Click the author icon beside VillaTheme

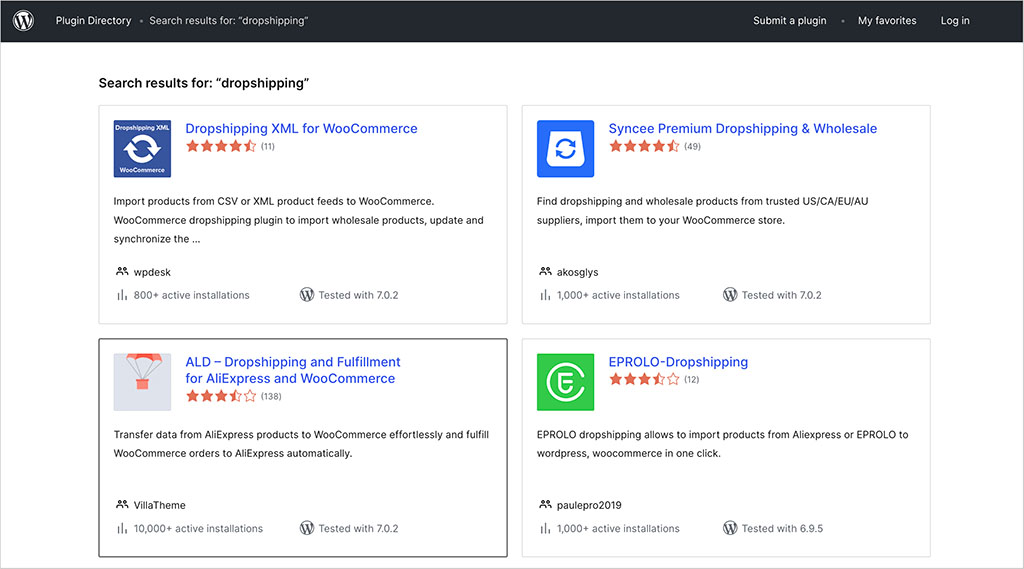tap(122, 504)
